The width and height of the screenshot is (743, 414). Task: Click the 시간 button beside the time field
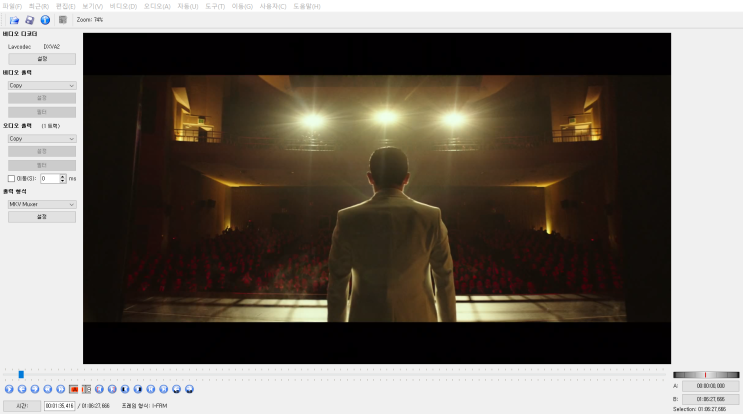click(22, 406)
